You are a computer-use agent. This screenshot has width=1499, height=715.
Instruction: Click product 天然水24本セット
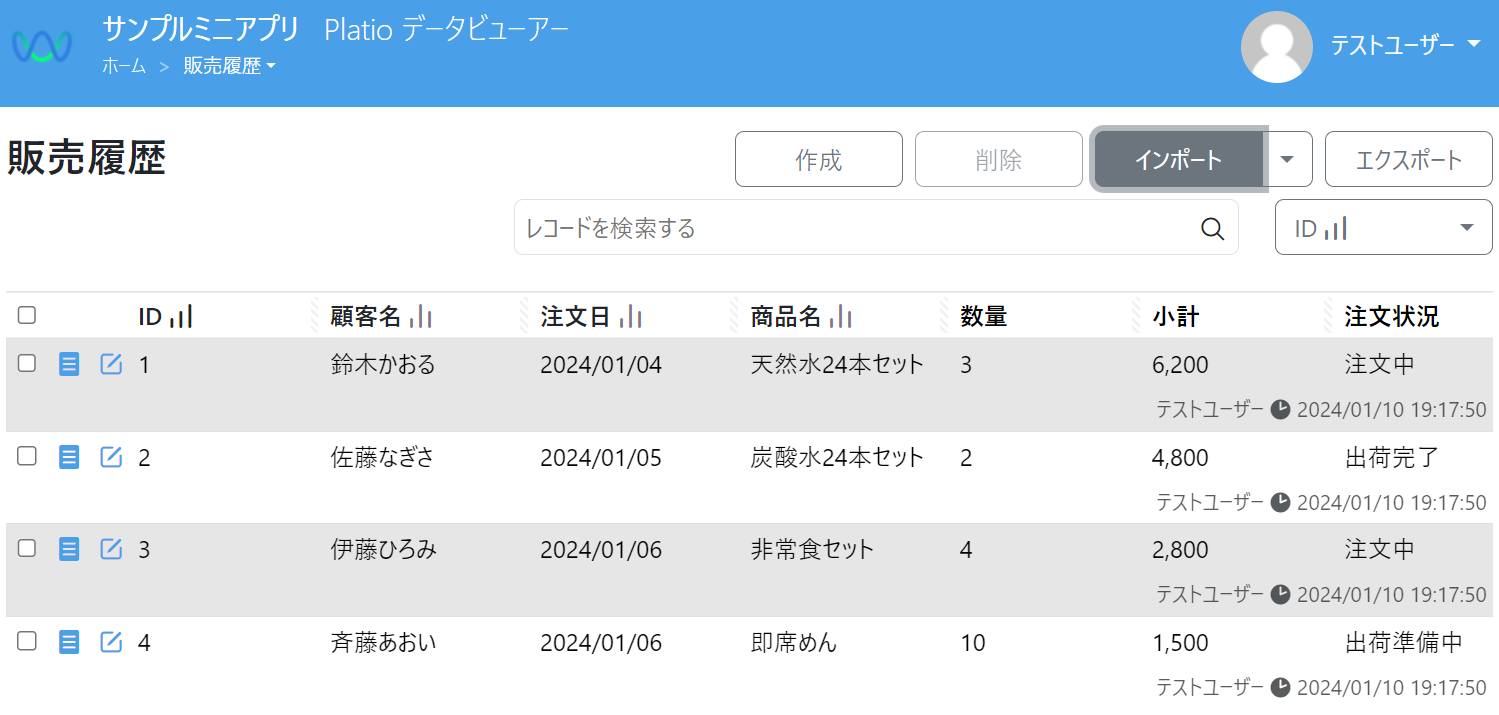pyautogui.click(x=838, y=364)
